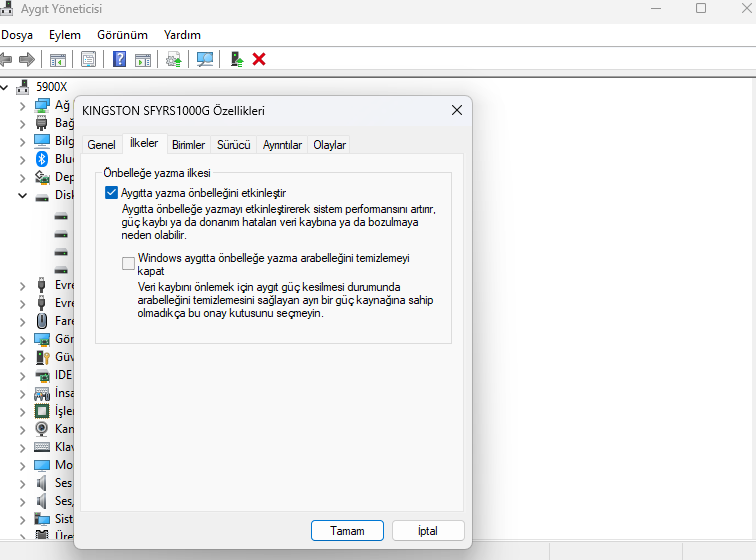
Task: Uncheck 'Aygıtta yazma önbelleğini etkinleştir' checkbox
Action: (x=111, y=193)
